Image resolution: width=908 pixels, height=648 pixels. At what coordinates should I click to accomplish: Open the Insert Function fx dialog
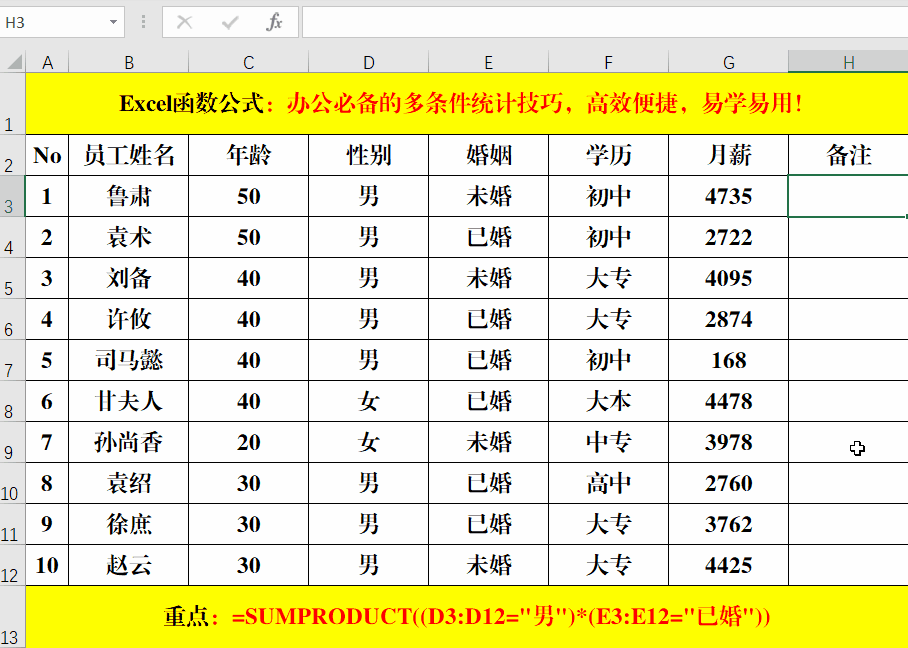[274, 23]
